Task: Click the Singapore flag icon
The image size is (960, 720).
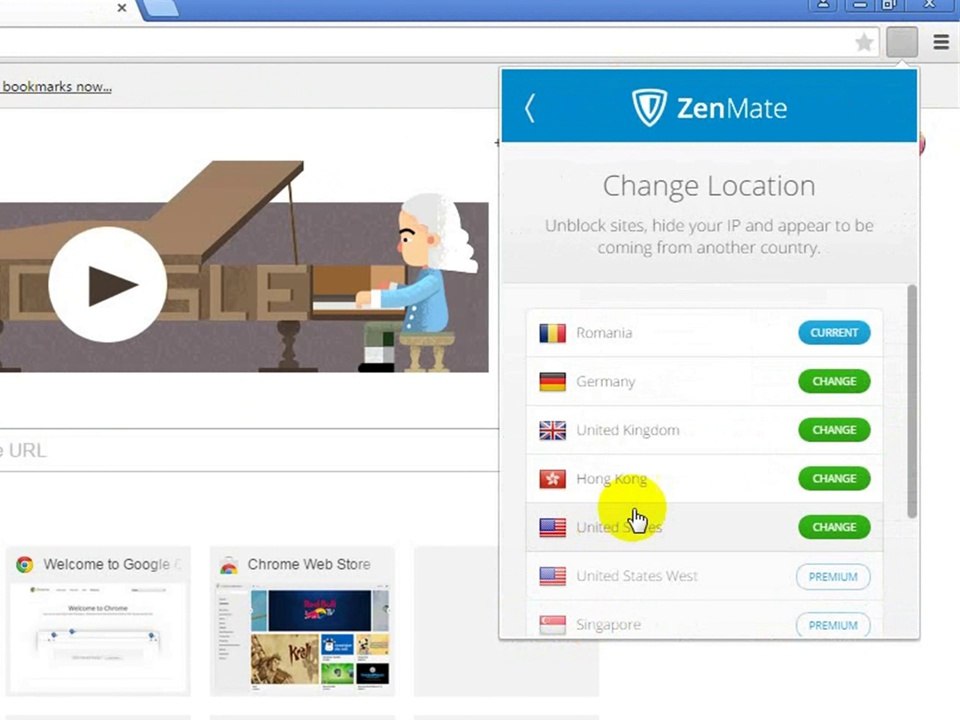Action: pos(552,624)
